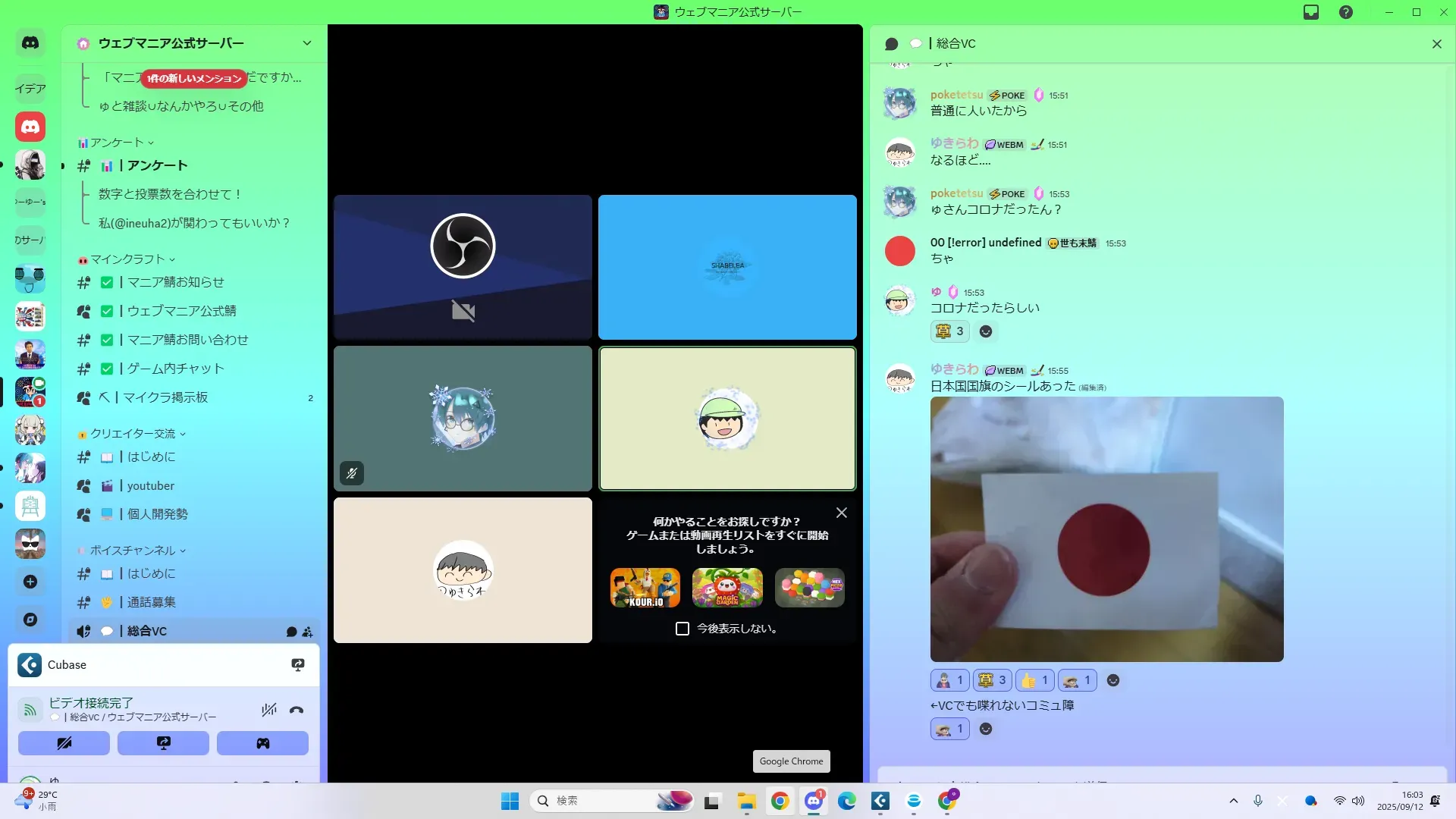Collapse the クリエイター交流 category
Image resolution: width=1456 pixels, height=819 pixels.
[133, 434]
